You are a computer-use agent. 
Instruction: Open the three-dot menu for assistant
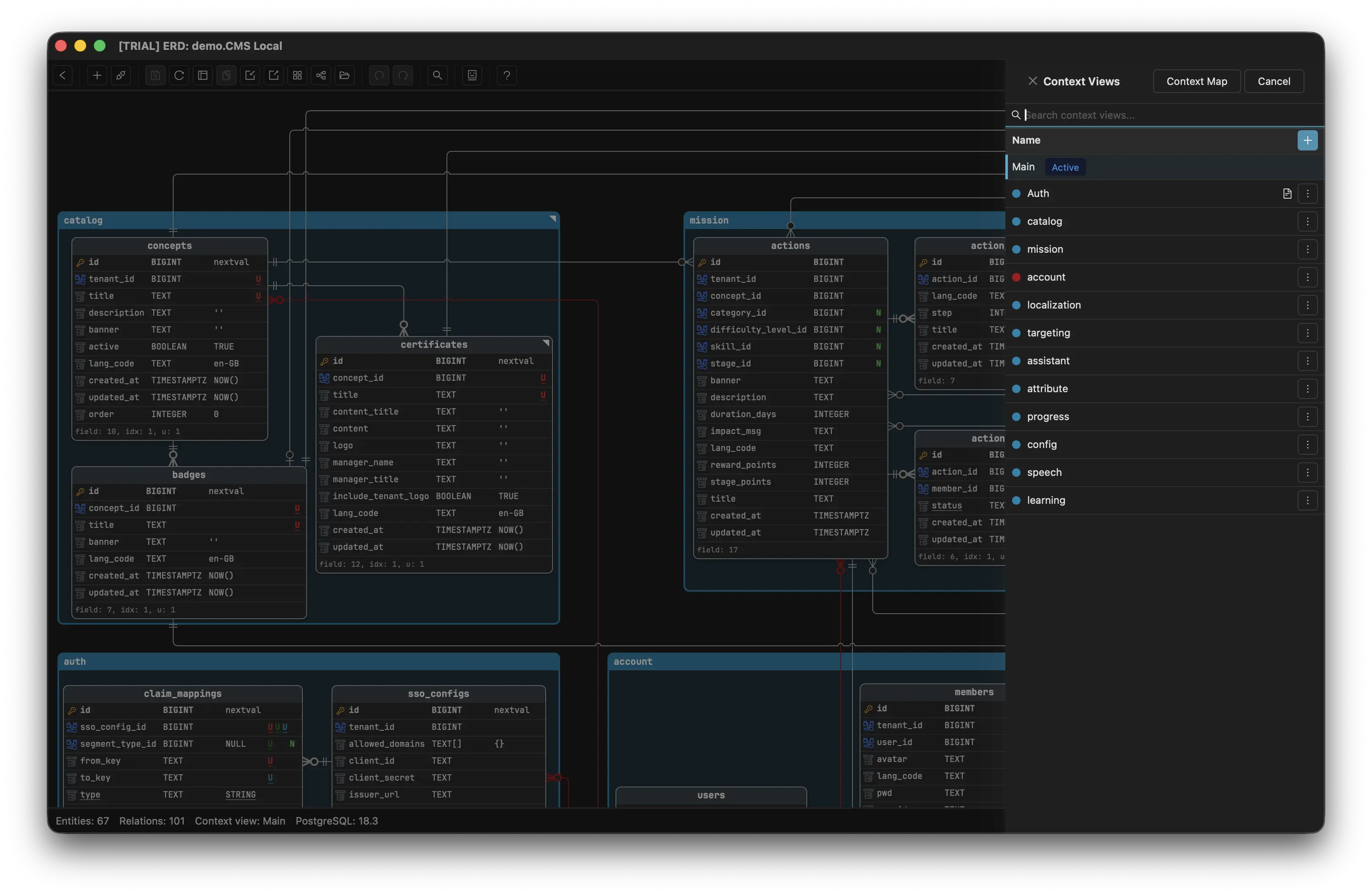1307,361
